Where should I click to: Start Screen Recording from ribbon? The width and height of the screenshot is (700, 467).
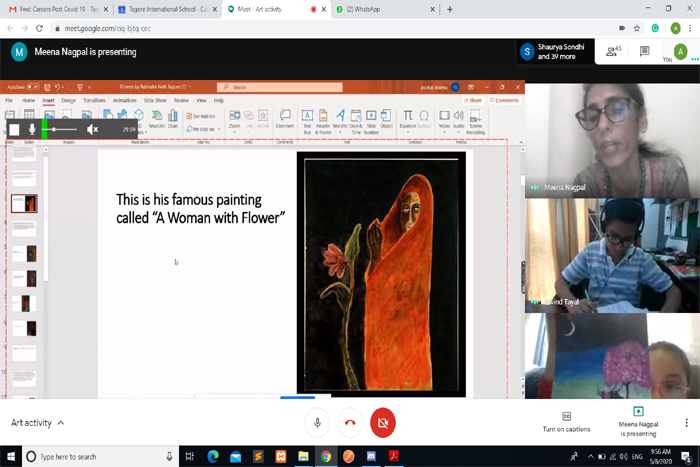[x=475, y=122]
